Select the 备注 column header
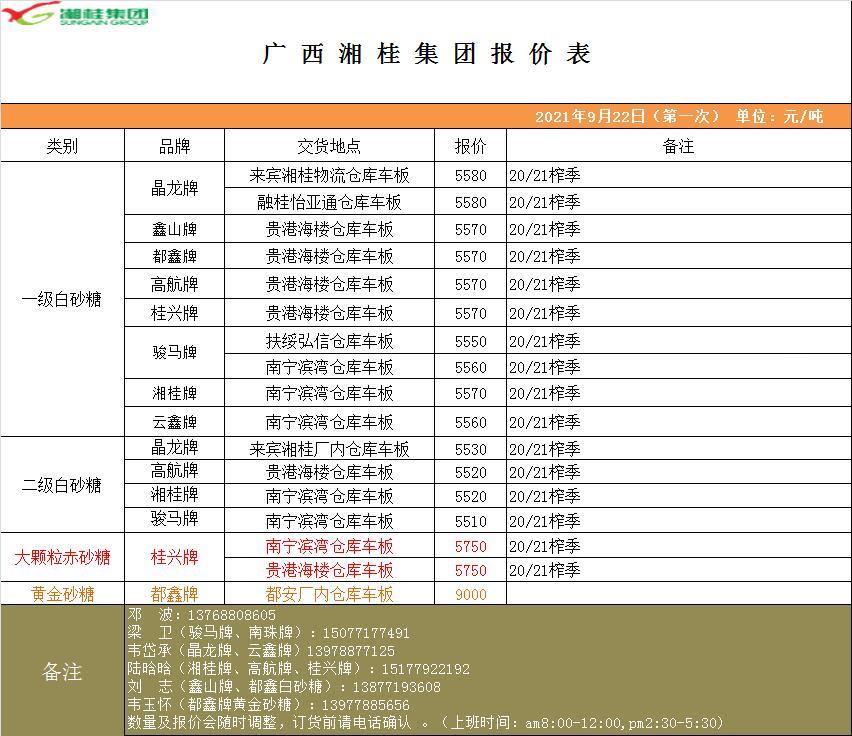The height and width of the screenshot is (736, 852). [678, 146]
